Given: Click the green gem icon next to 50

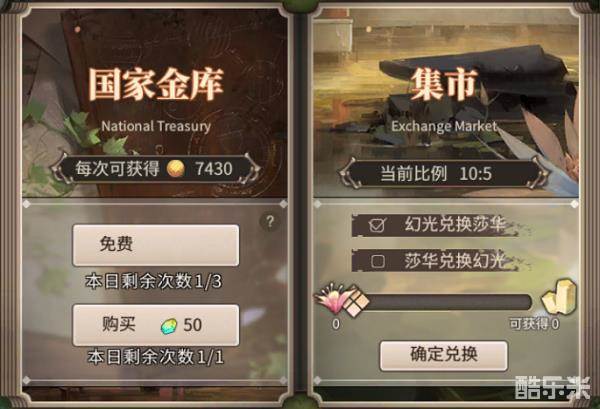Looking at the screenshot, I should tap(169, 326).
